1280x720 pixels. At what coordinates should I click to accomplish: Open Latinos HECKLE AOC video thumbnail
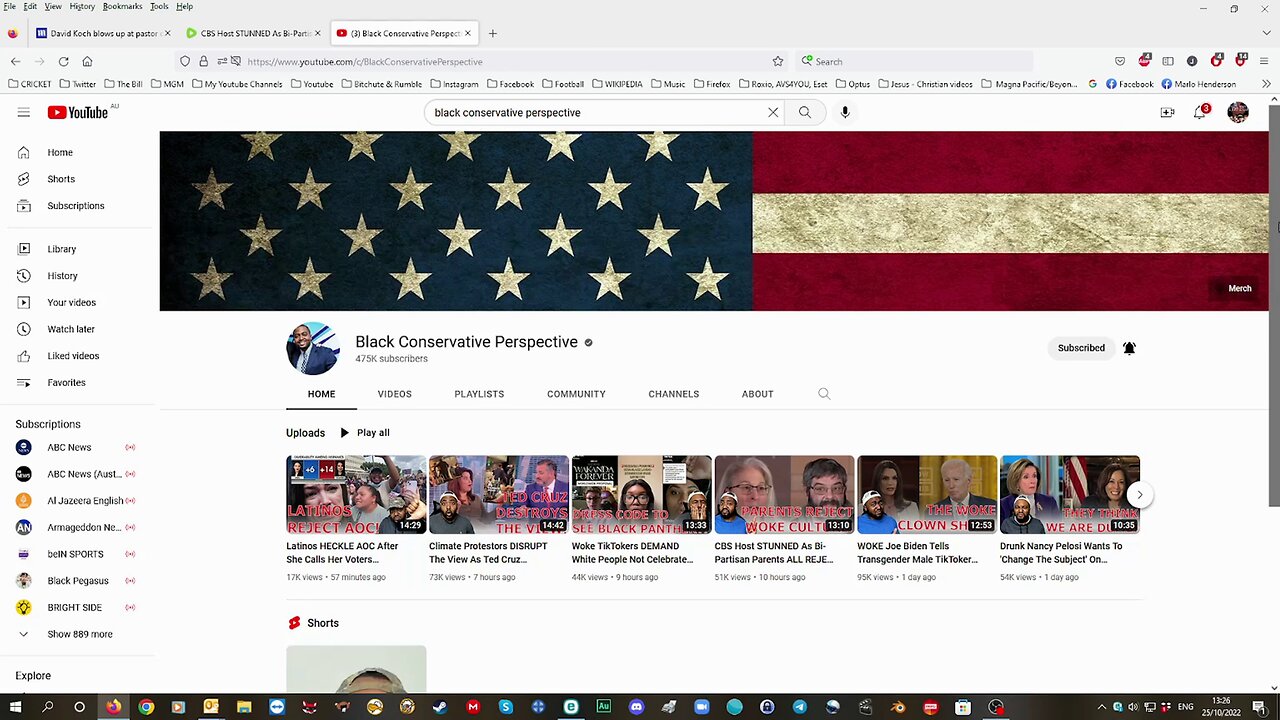point(356,495)
